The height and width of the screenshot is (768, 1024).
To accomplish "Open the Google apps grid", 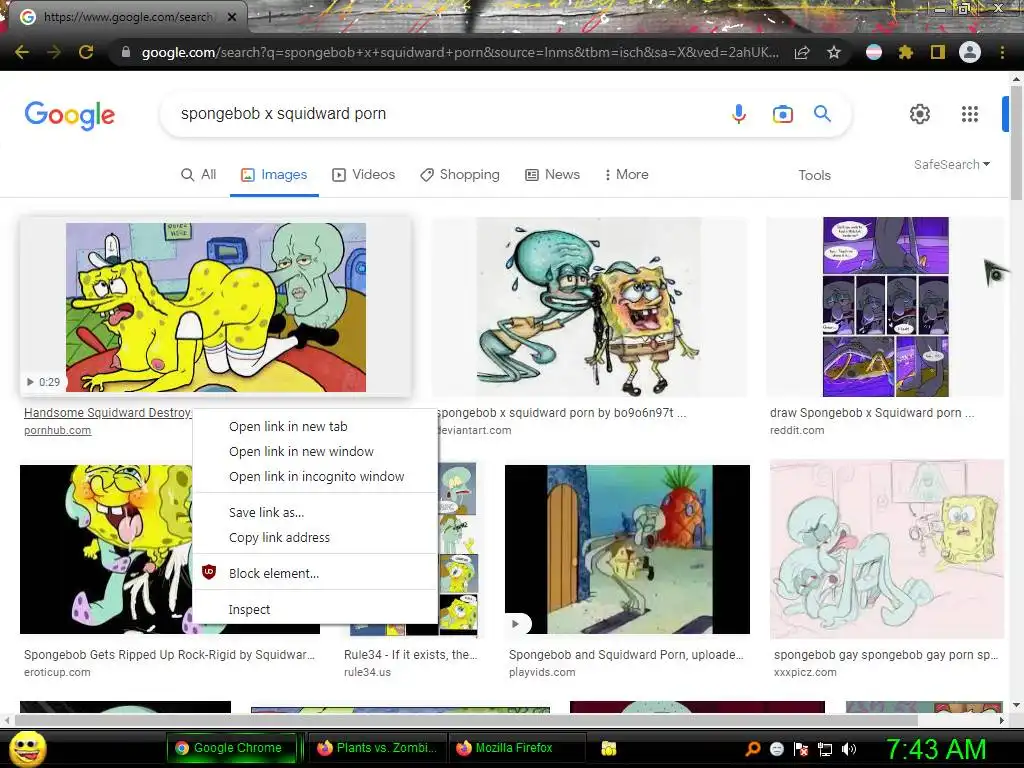I will pos(970,114).
